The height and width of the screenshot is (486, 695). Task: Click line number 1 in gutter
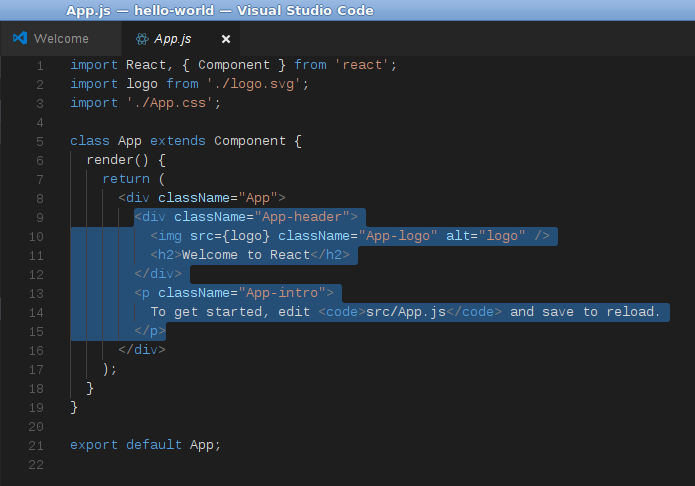pos(40,66)
